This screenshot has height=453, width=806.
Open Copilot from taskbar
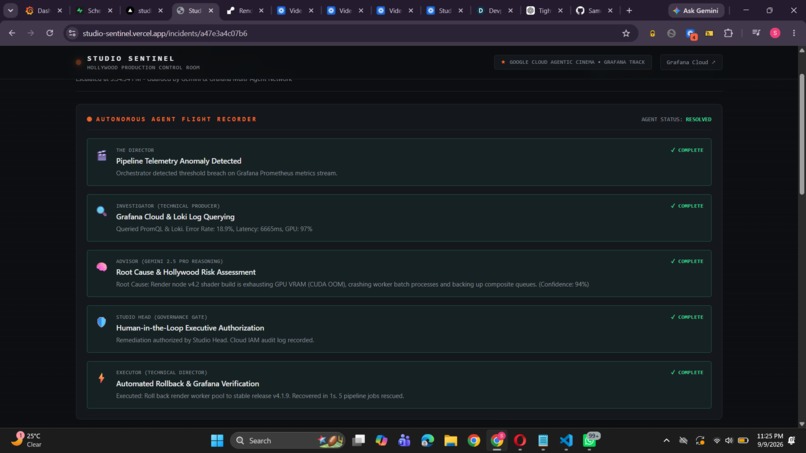click(381, 441)
